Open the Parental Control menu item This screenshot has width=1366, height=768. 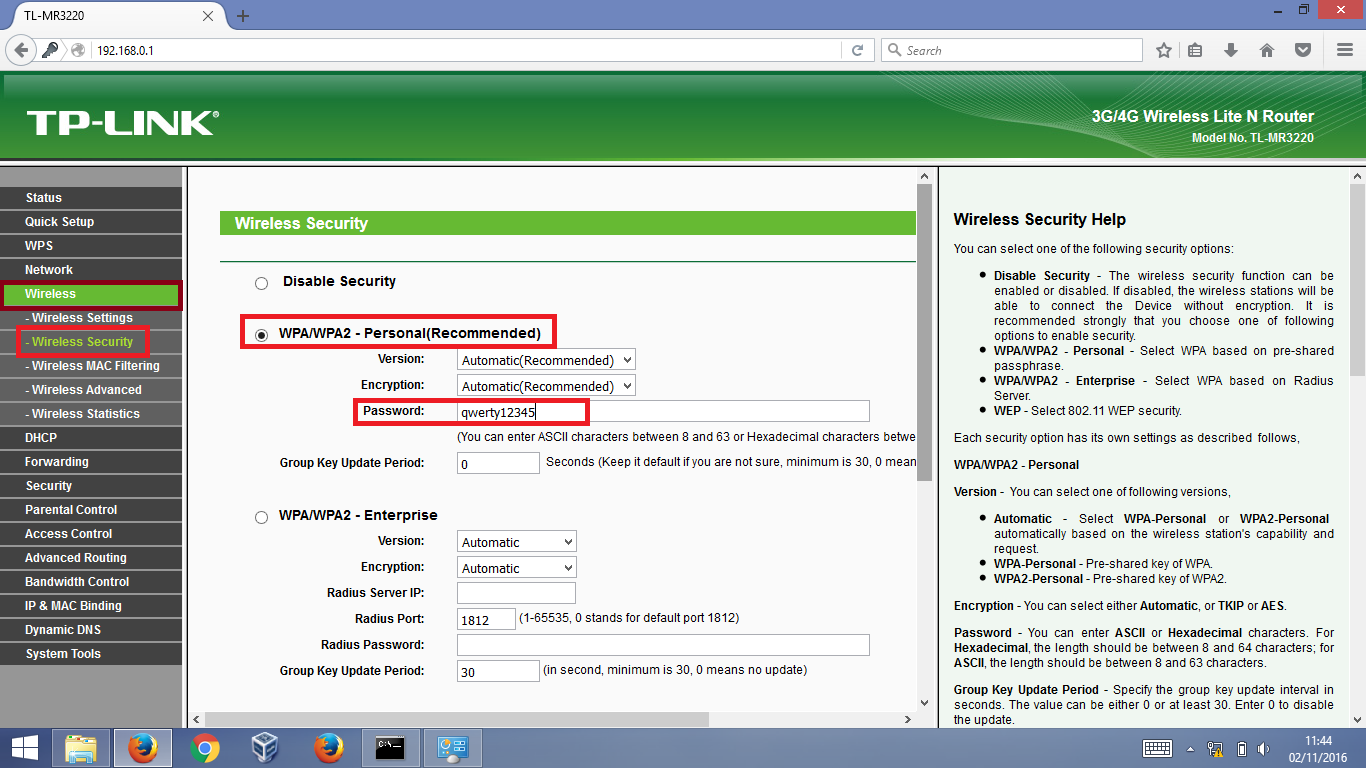(x=91, y=510)
